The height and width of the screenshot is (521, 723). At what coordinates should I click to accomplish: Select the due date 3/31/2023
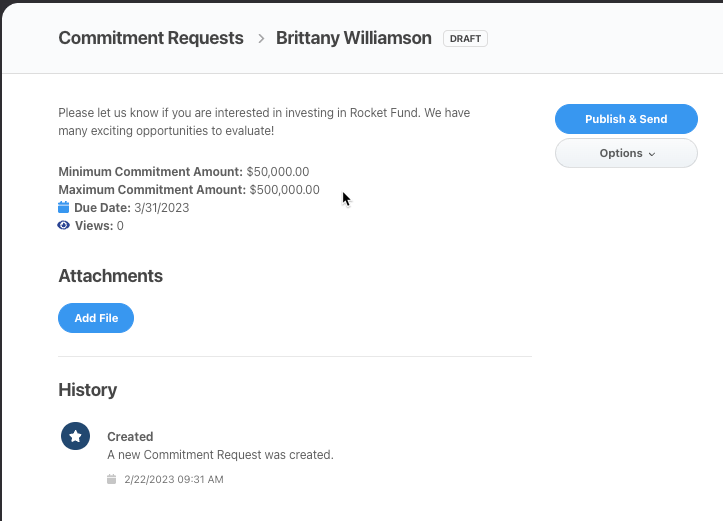(x=161, y=208)
